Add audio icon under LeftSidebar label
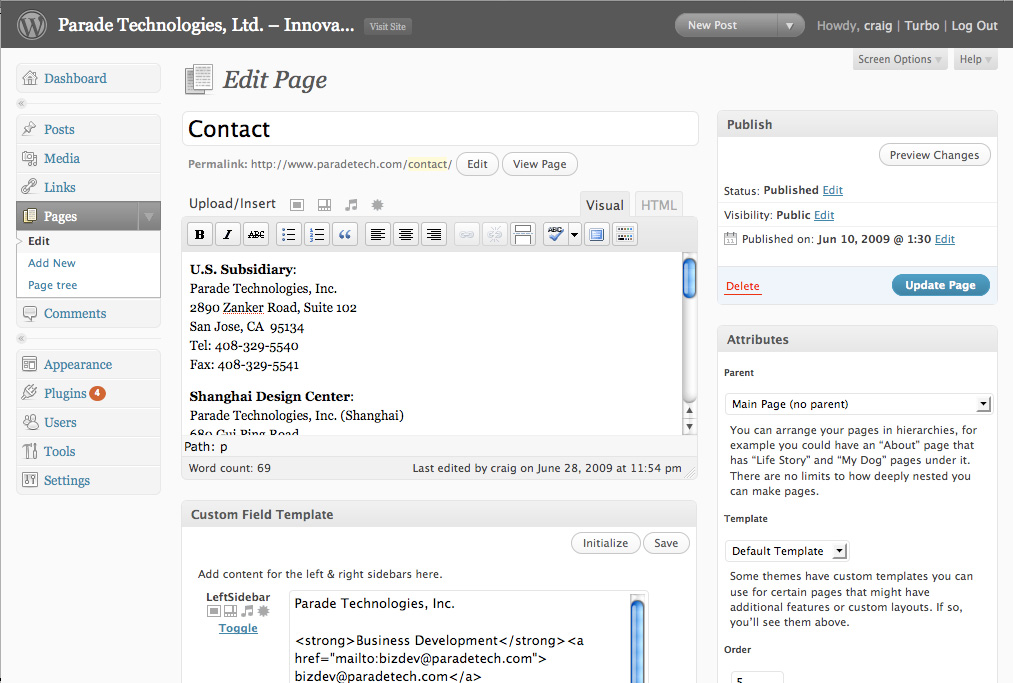1013x683 pixels. (x=247, y=611)
